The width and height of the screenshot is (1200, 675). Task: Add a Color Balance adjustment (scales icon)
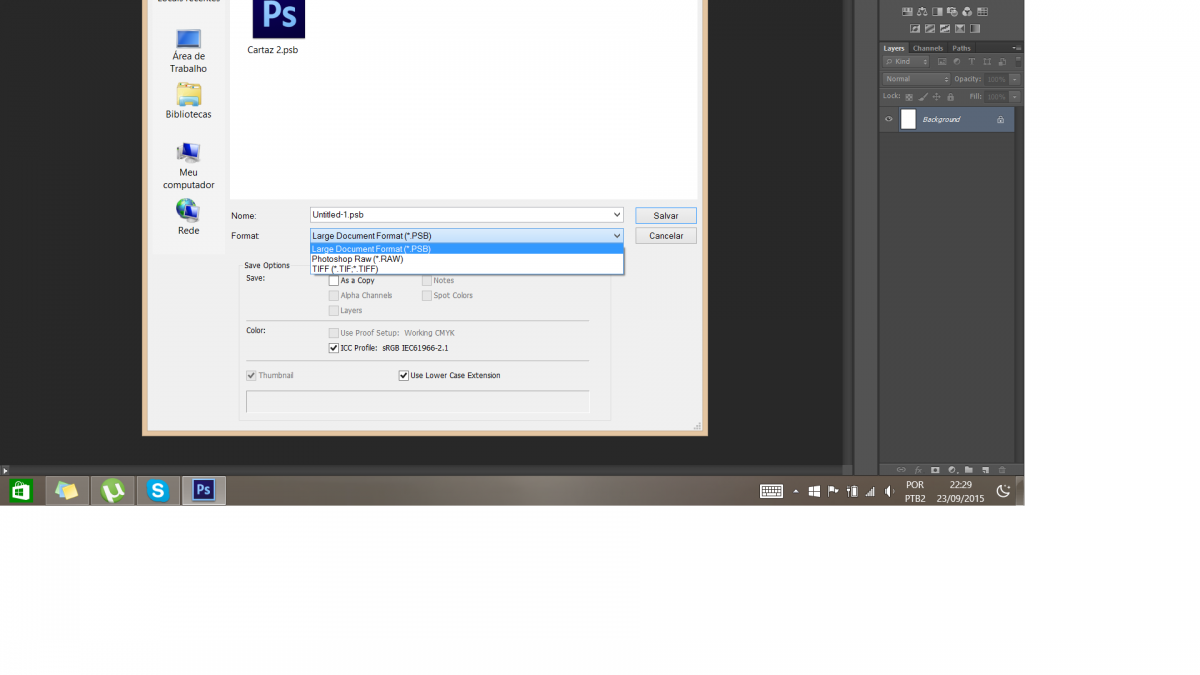(x=922, y=12)
